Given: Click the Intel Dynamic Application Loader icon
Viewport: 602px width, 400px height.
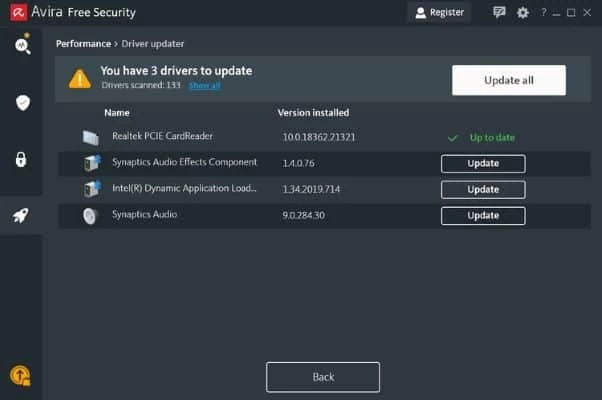Looking at the screenshot, I should 92,189.
